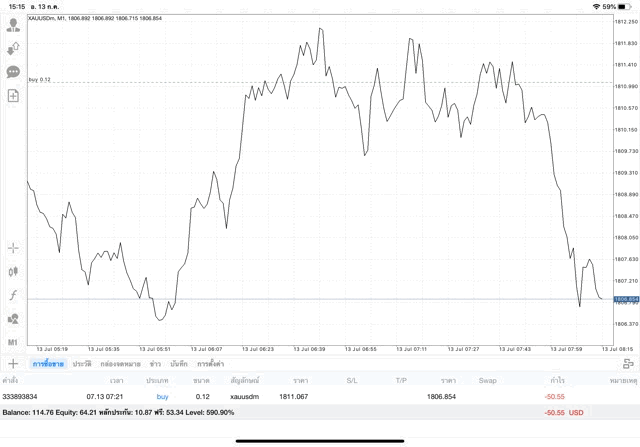Open the การตั้งค่า tab
Screen dimensions: 640x447
[210, 364]
